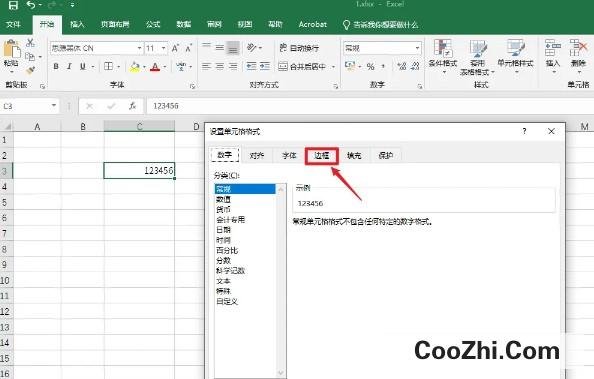This screenshot has height=379, width=594.
Task: Apply percent style
Action: (x=371, y=67)
